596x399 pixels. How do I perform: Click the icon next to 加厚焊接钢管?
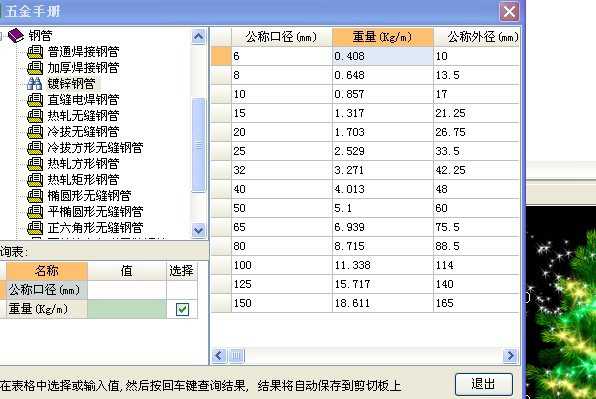[x=35, y=68]
